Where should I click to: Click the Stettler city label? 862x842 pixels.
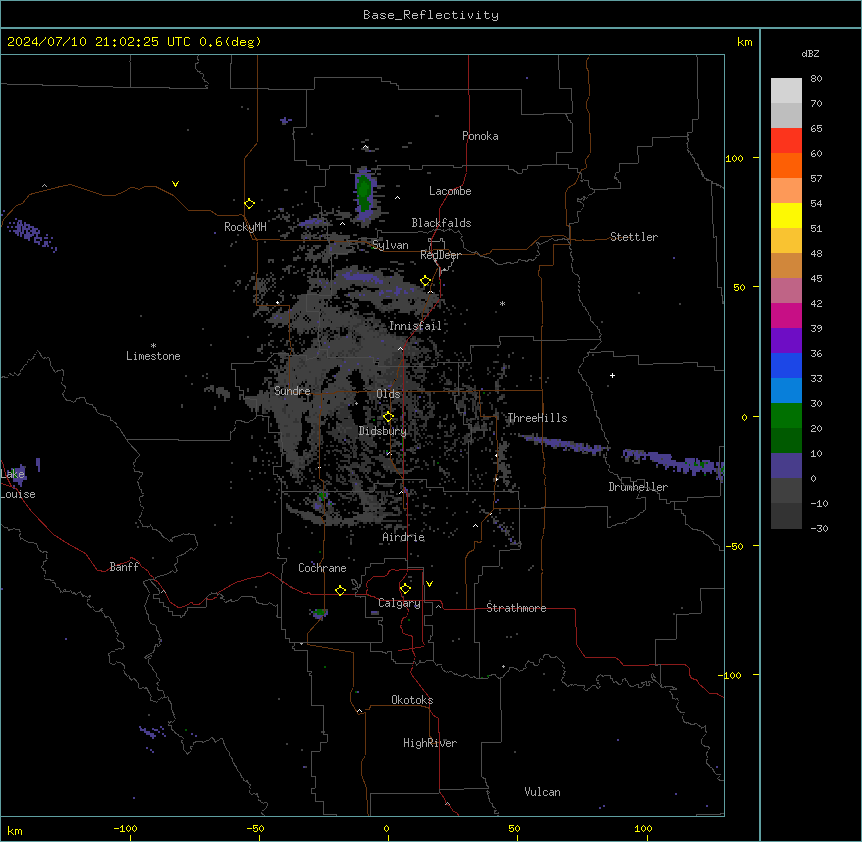tap(634, 237)
